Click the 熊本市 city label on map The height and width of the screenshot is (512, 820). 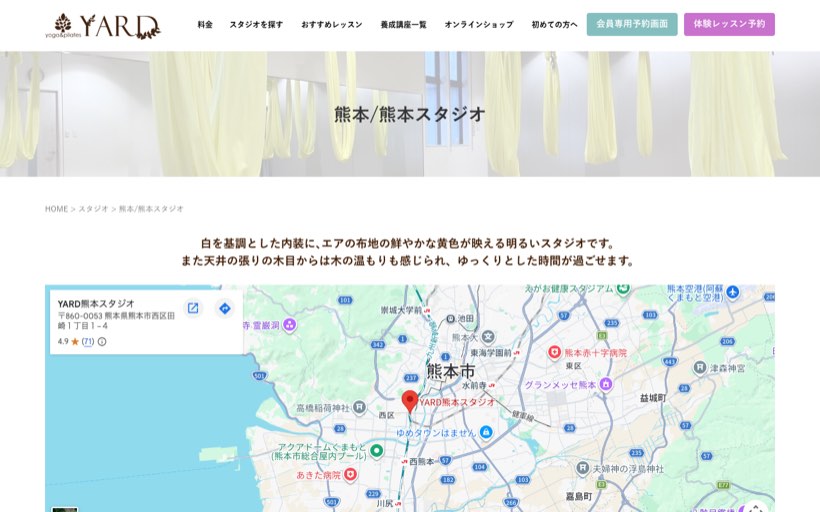(451, 371)
